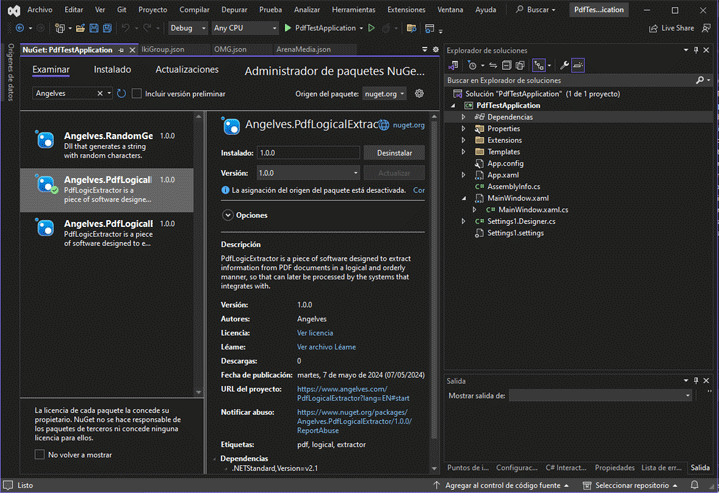This screenshot has height=493, width=719.
Task: Expand the Properties folder node
Action: (463, 128)
